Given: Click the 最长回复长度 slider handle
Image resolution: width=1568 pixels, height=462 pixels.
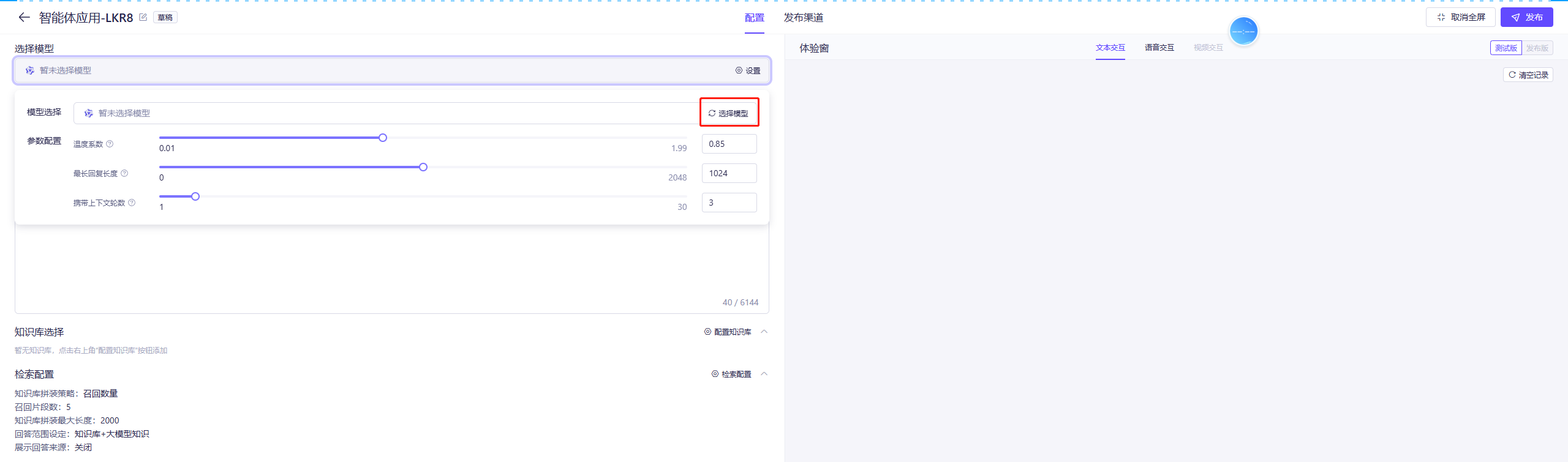Looking at the screenshot, I should tap(423, 167).
